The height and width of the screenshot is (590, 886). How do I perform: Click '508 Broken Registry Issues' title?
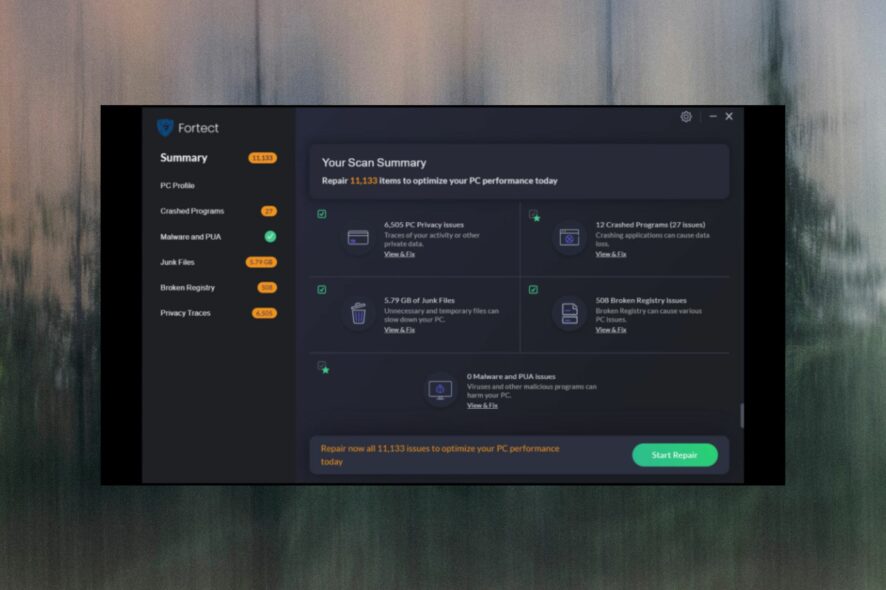[x=641, y=301]
